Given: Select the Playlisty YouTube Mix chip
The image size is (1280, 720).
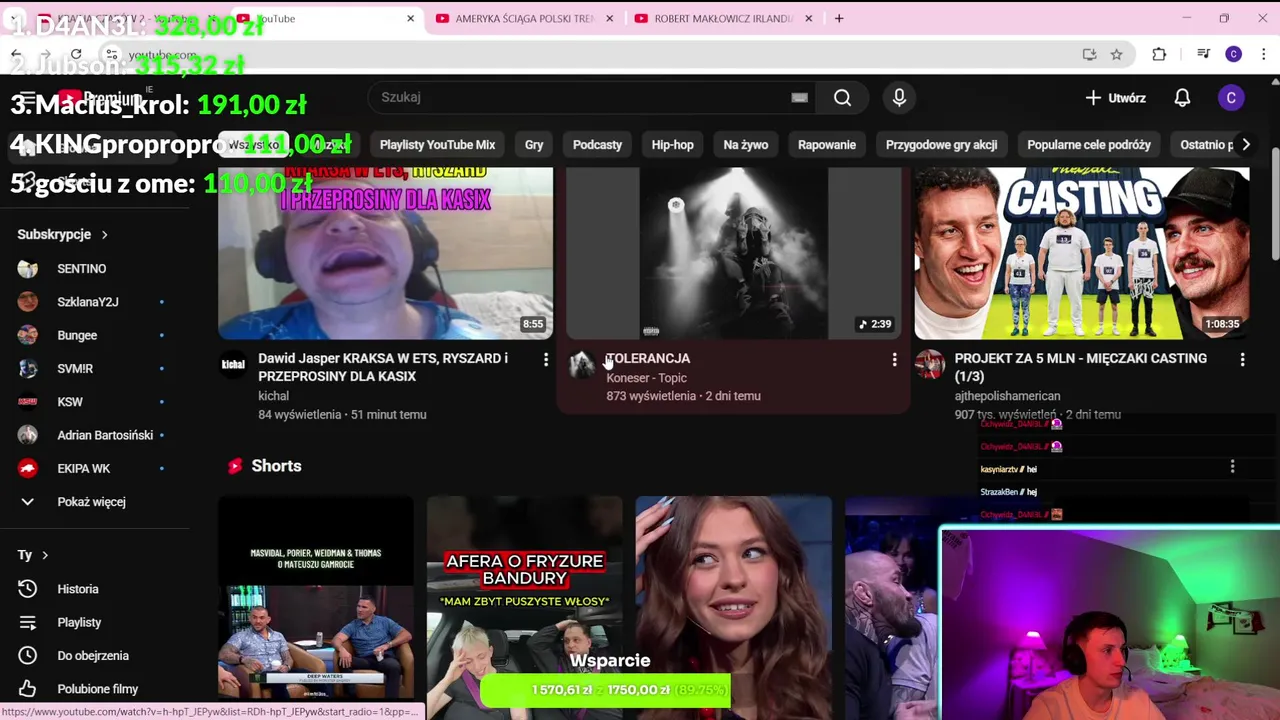Looking at the screenshot, I should point(437,144).
